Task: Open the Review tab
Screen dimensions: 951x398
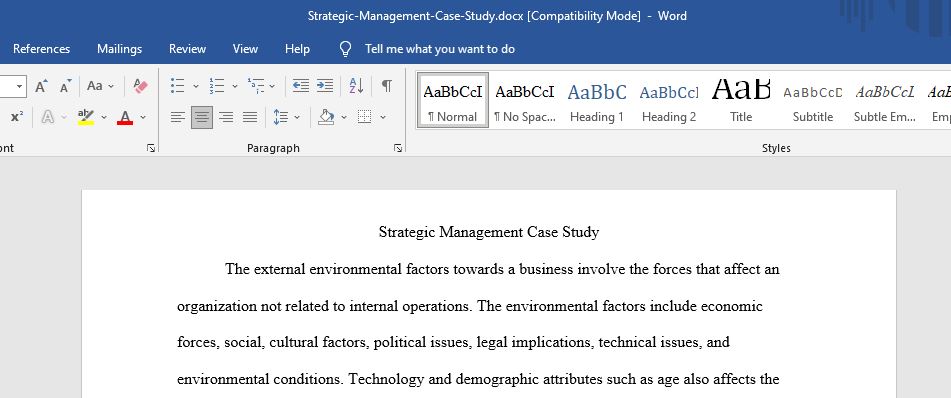Action: tap(187, 49)
